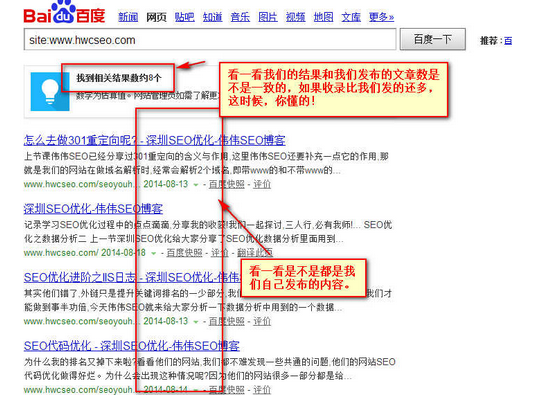This screenshot has width=560, height=395.
Task: Open the 地图 maps tab
Action: 324,17
